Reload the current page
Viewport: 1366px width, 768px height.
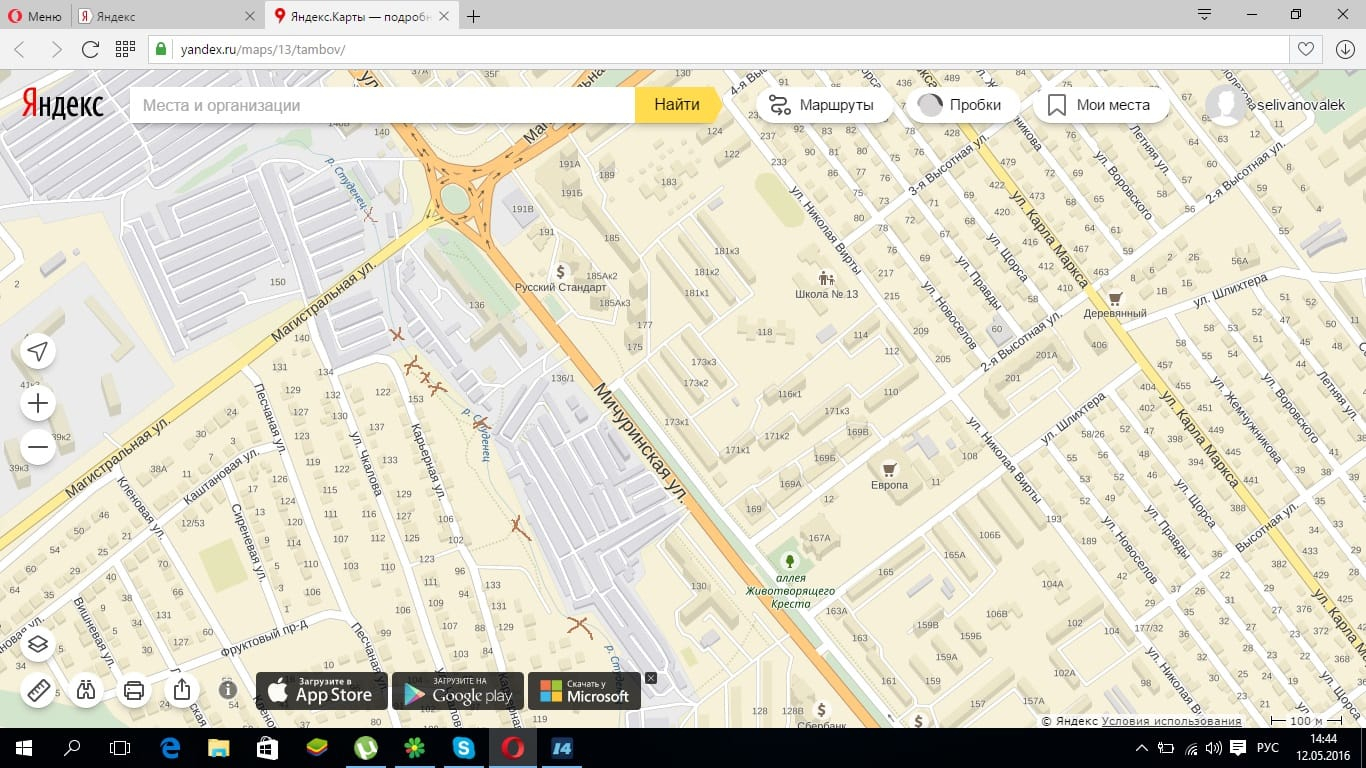point(90,49)
